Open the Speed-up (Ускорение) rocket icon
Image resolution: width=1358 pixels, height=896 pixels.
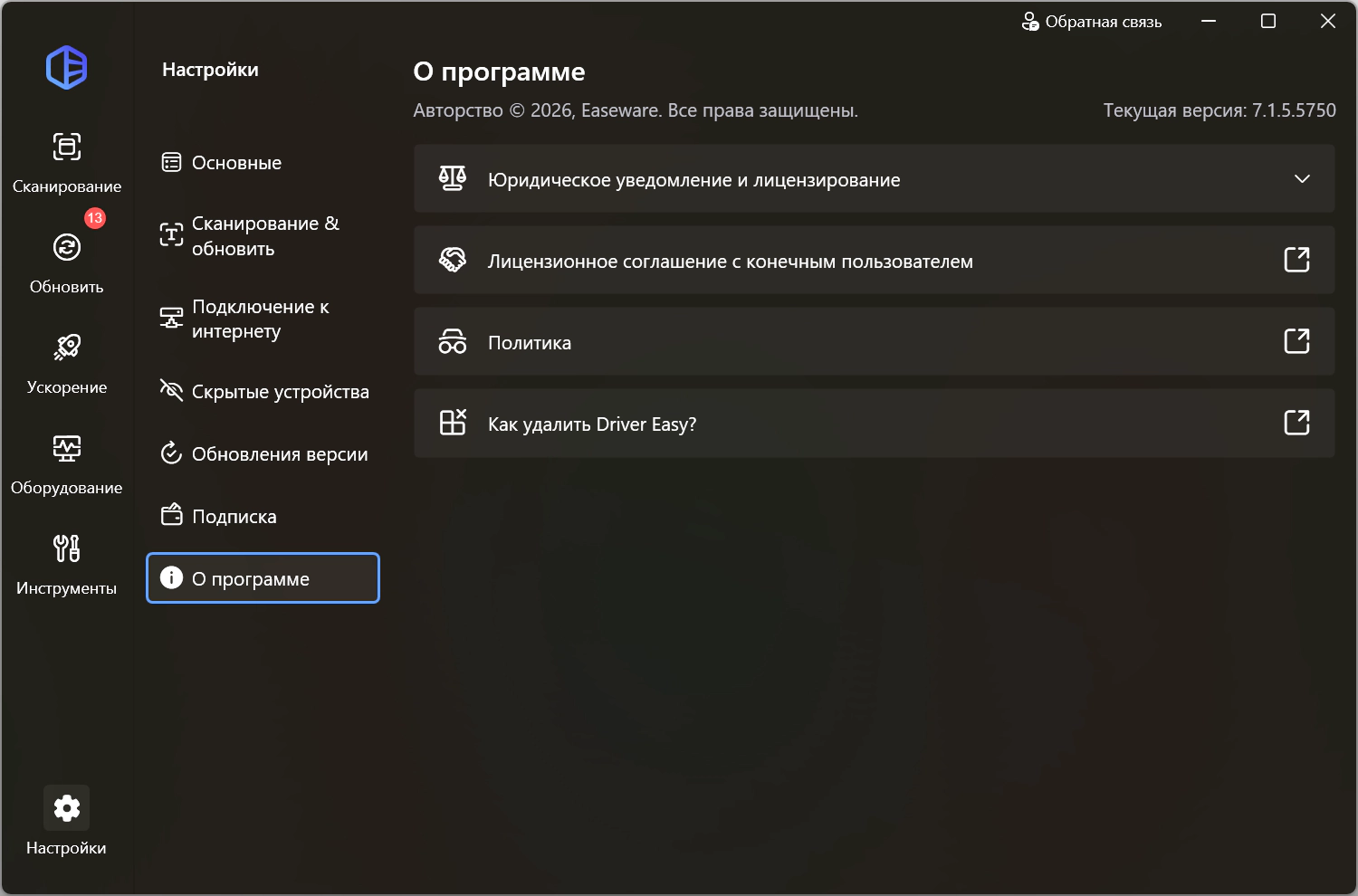pos(66,348)
